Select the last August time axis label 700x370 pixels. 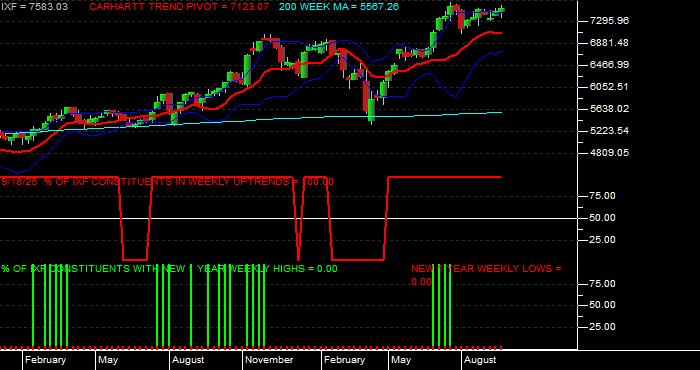[x=480, y=360]
